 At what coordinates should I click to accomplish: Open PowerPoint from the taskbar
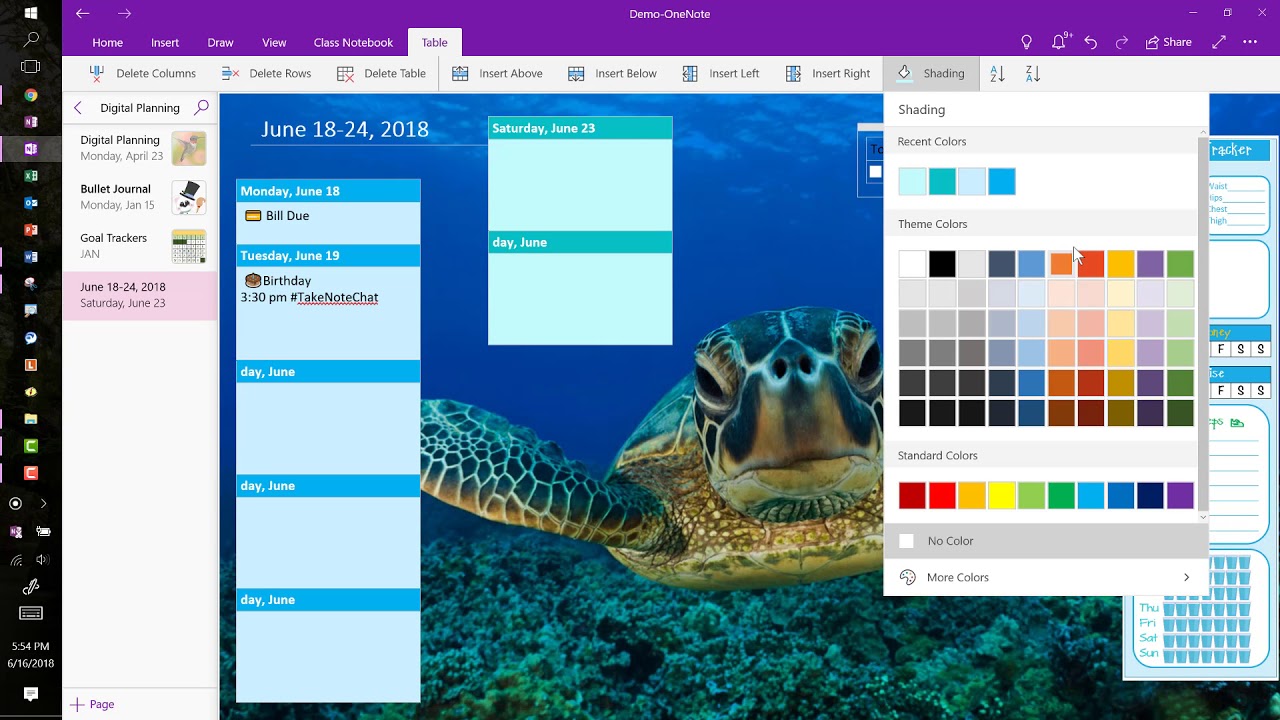tap(31, 230)
